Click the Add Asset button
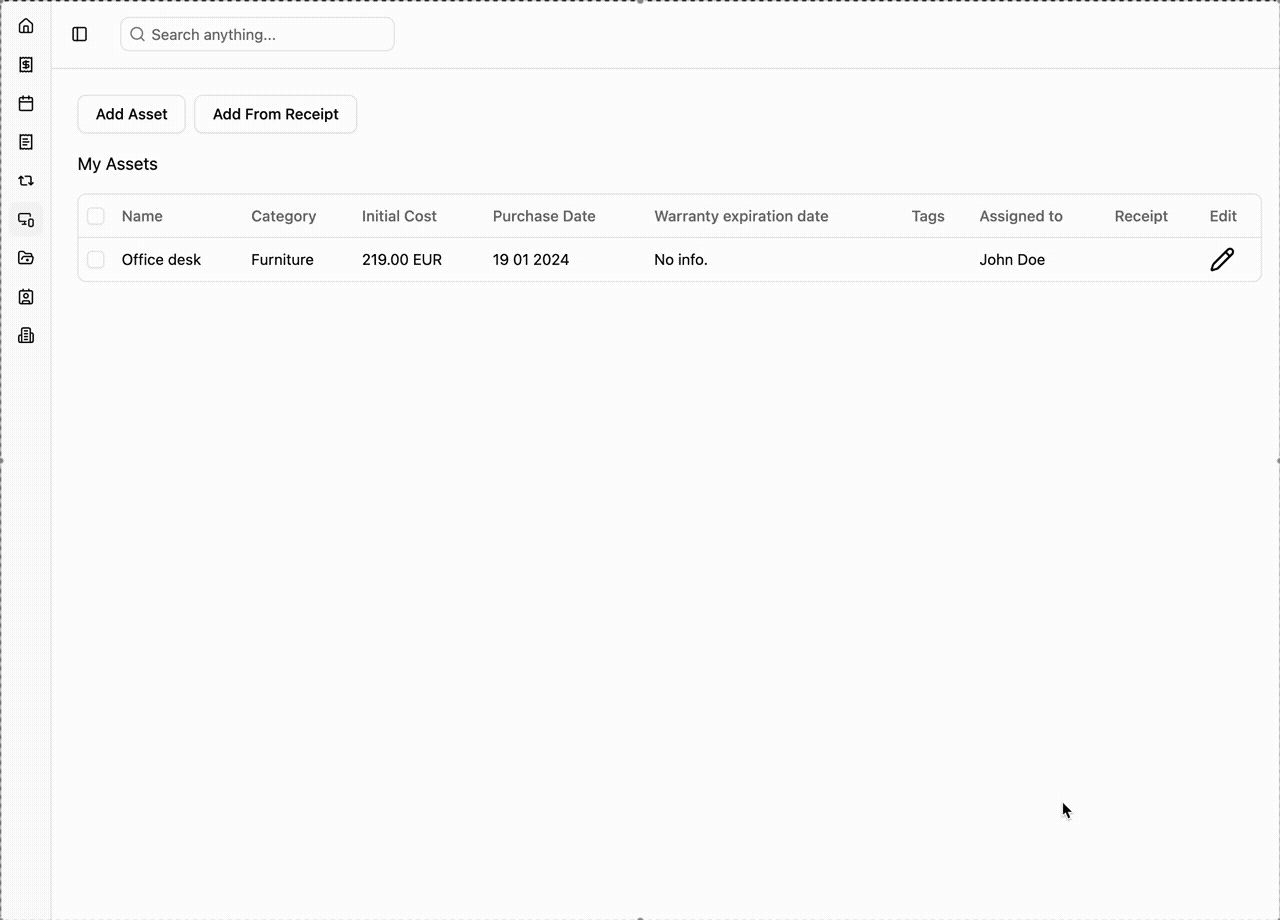Viewport: 1280px width, 920px height. (131, 114)
